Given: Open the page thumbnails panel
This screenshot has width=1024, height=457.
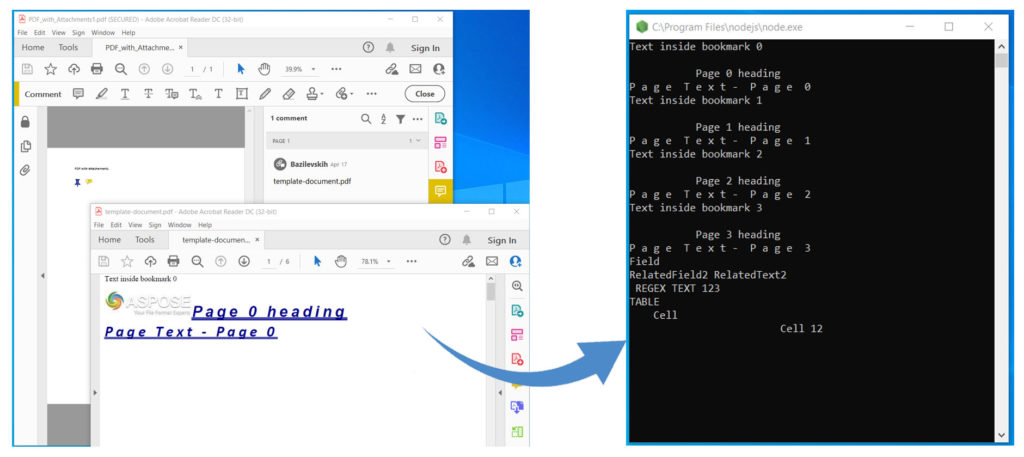Looking at the screenshot, I should (25, 146).
